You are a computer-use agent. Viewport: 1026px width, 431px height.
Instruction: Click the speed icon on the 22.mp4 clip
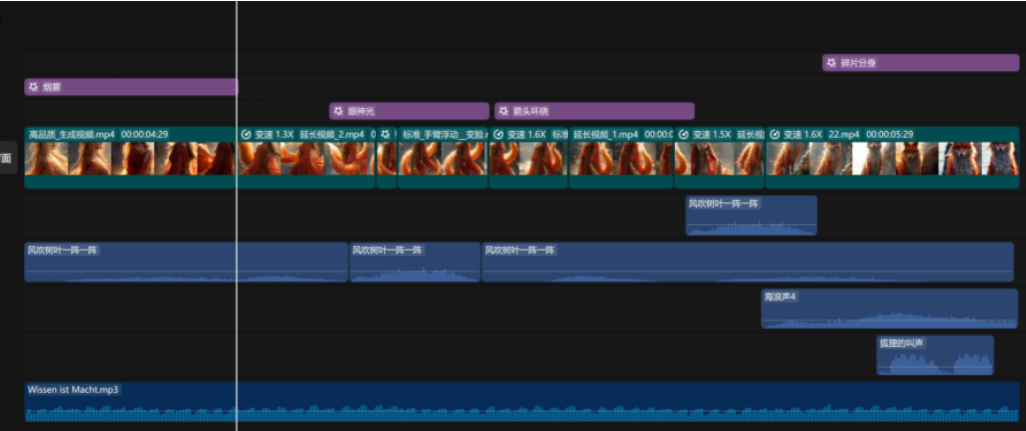click(774, 134)
